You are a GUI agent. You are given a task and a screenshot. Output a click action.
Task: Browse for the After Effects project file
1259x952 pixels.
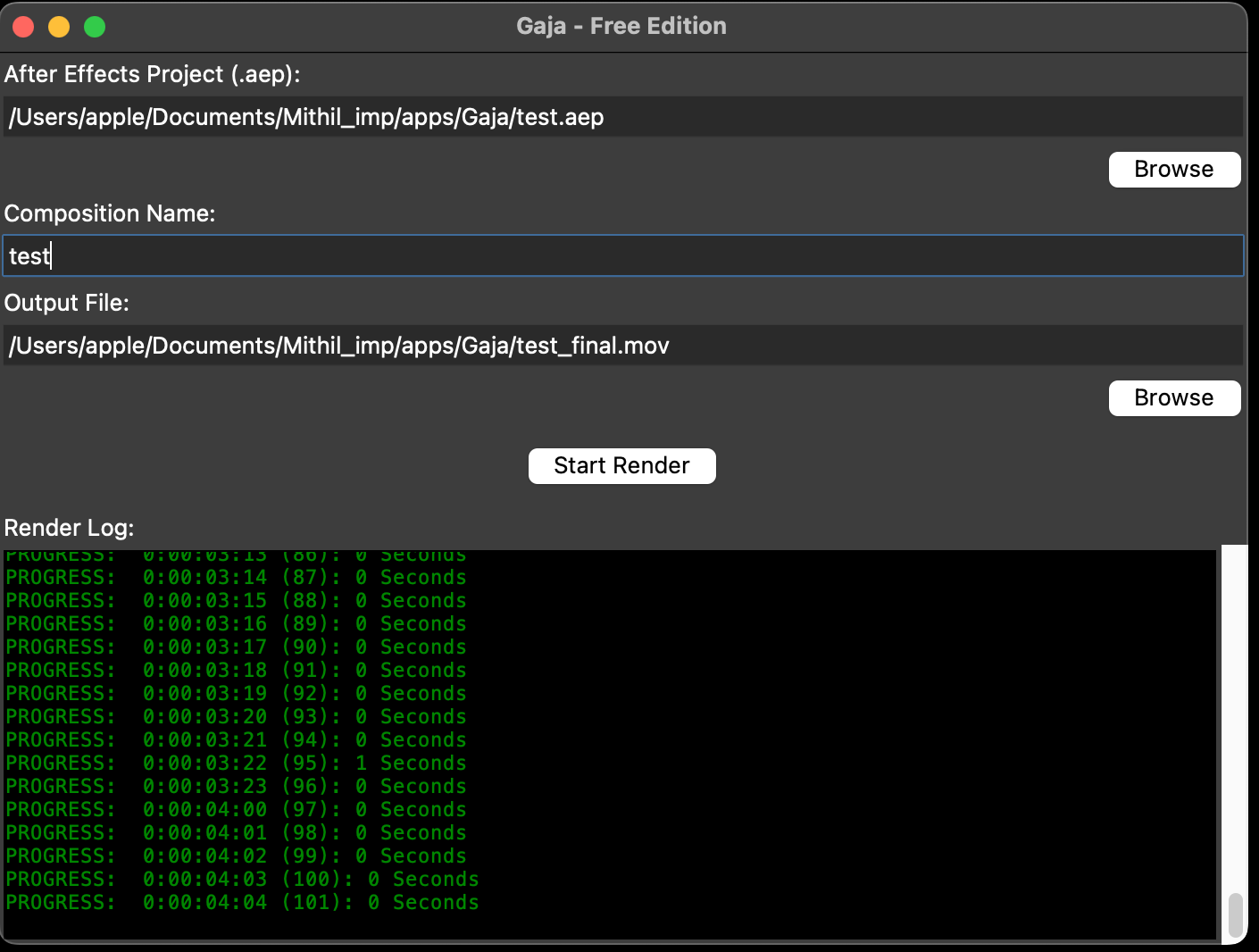(1174, 170)
